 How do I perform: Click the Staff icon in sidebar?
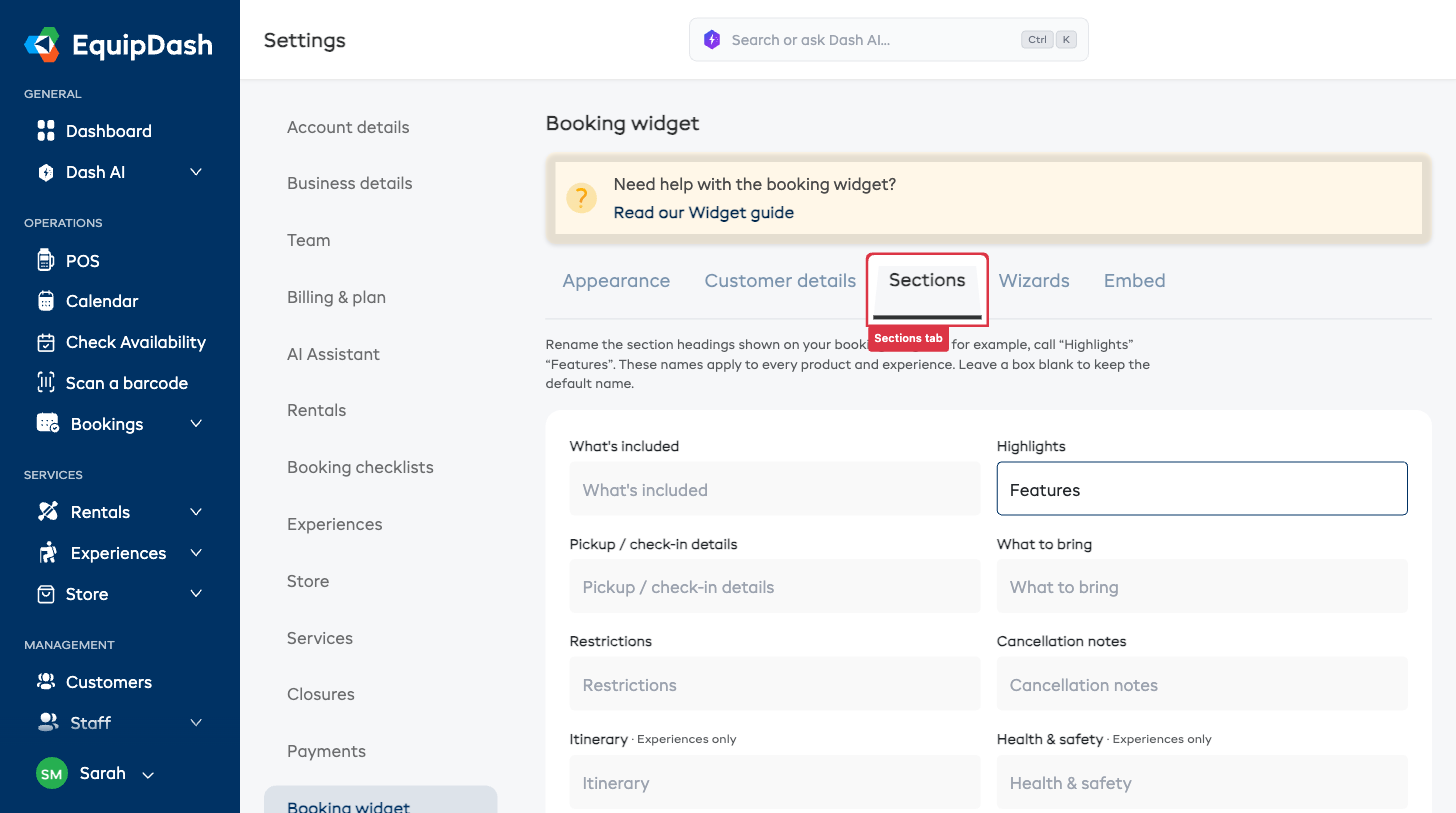click(48, 722)
